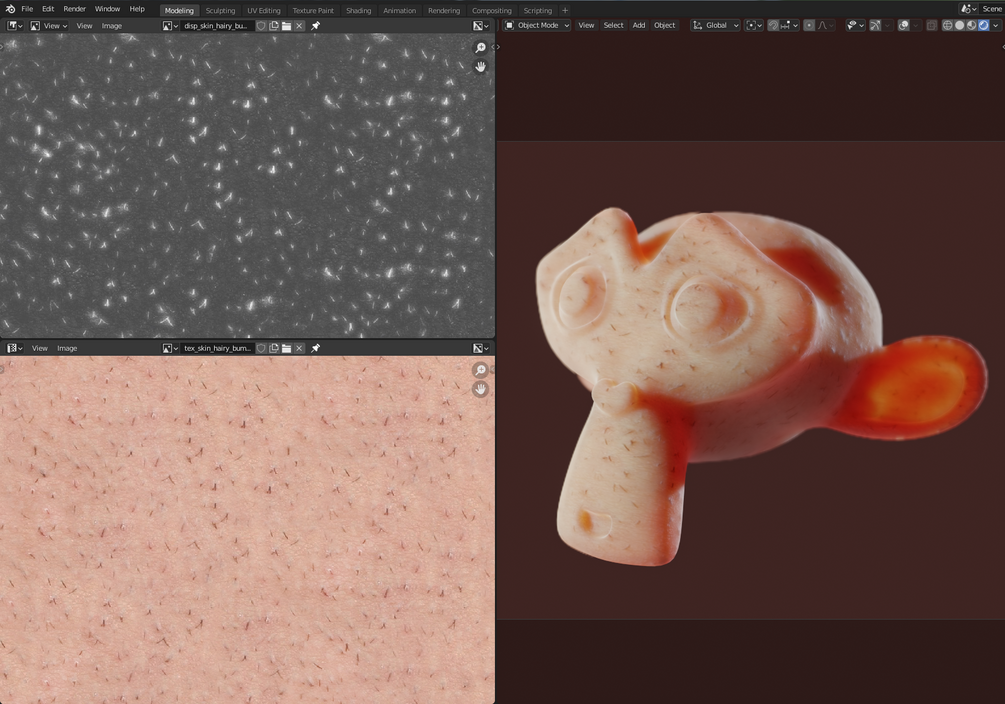Toggle pin image in top image editor
Image resolution: width=1005 pixels, height=704 pixels.
click(x=315, y=26)
